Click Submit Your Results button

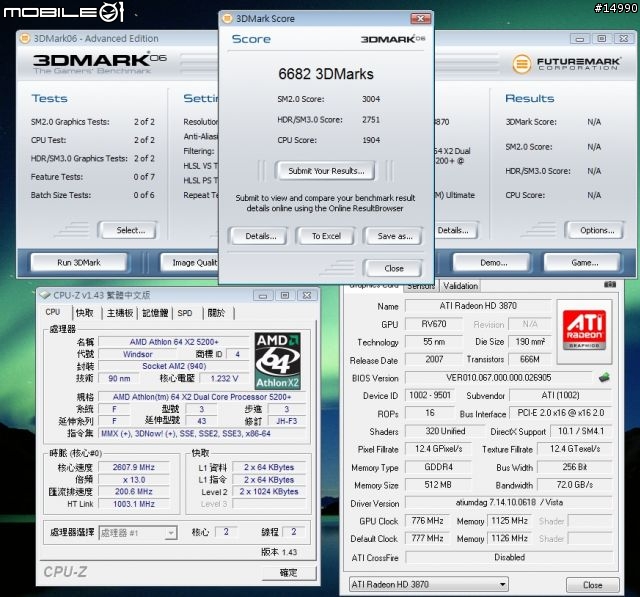point(326,171)
